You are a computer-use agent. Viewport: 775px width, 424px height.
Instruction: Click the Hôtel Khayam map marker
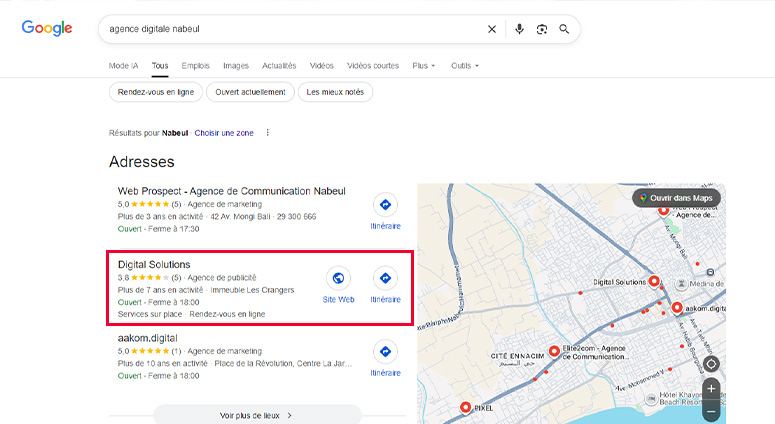[x=651, y=398]
